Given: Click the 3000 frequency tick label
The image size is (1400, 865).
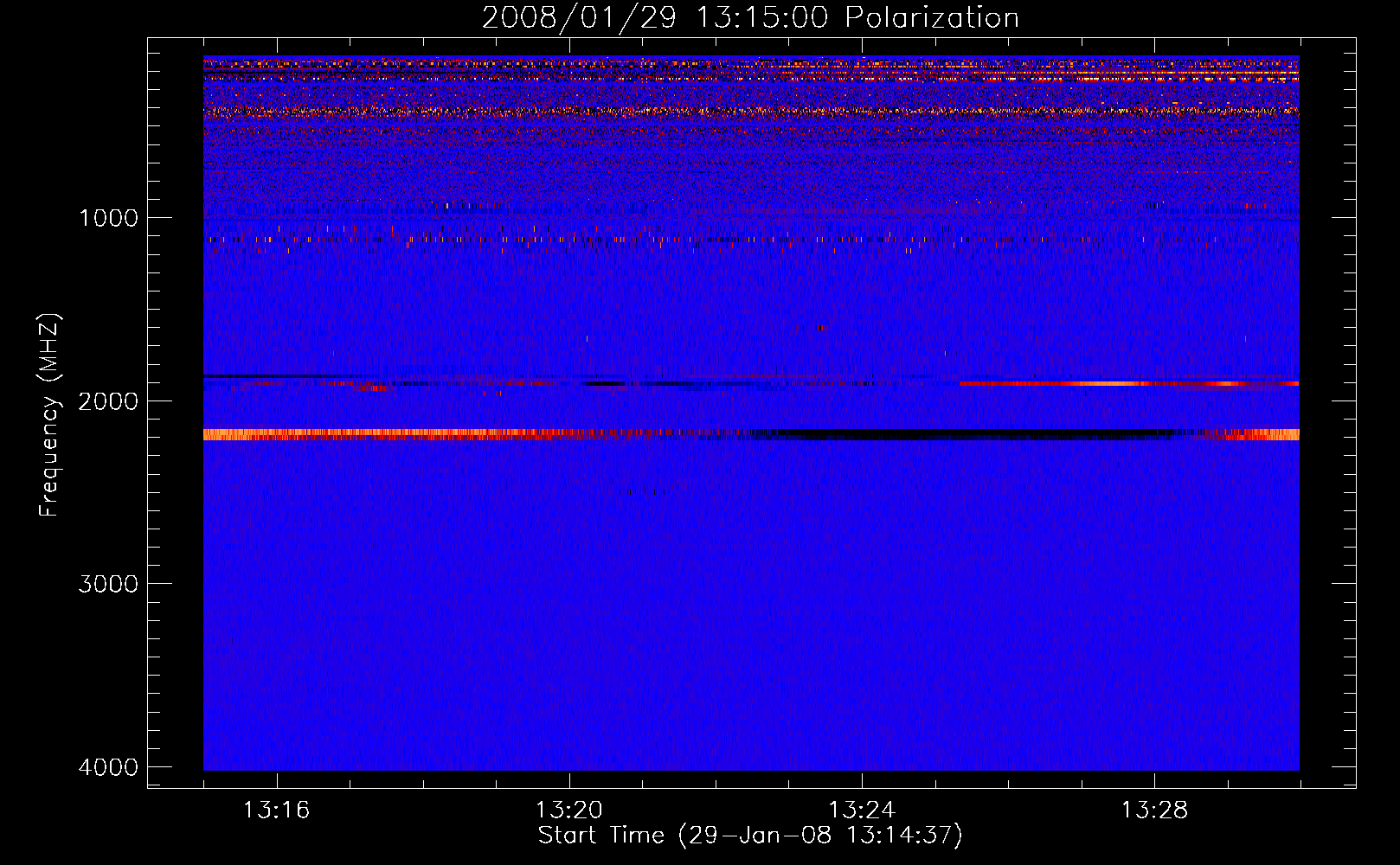Looking at the screenshot, I should pyautogui.click(x=108, y=584).
